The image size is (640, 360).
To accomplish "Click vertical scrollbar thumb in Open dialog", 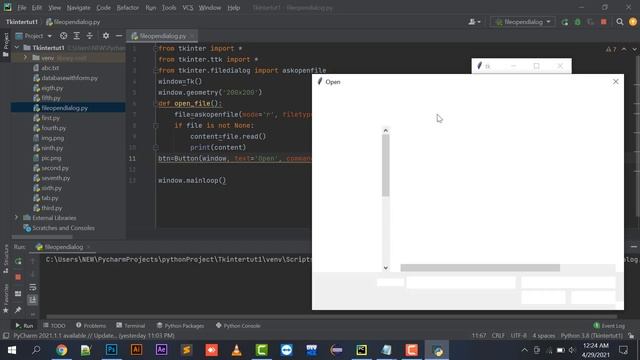I will click(386, 165).
